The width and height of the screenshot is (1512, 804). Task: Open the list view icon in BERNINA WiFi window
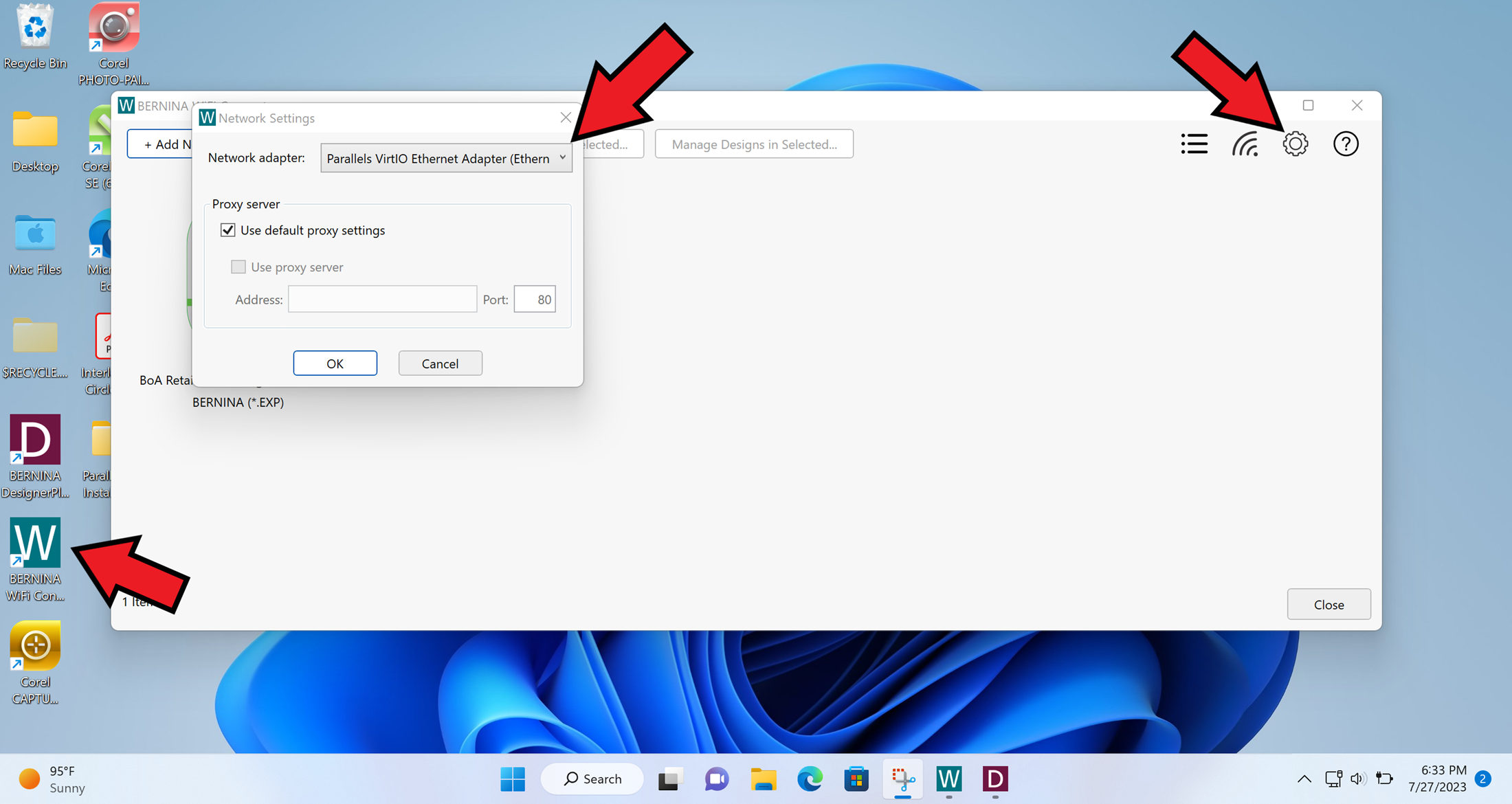tap(1194, 144)
